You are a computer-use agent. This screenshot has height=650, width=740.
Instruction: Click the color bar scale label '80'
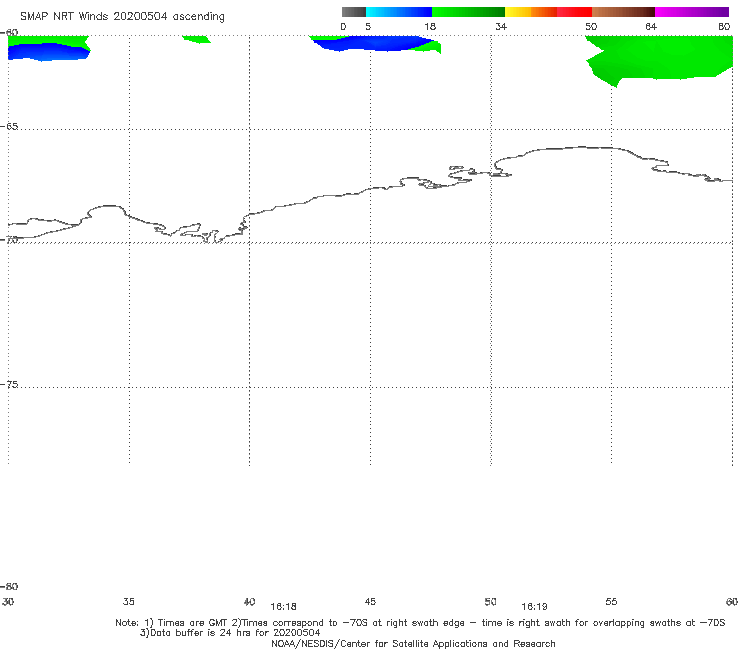click(724, 27)
